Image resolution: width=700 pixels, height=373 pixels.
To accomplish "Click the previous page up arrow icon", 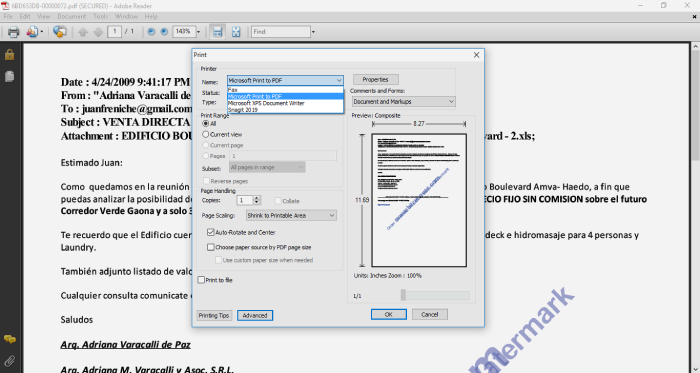I will tap(83, 32).
